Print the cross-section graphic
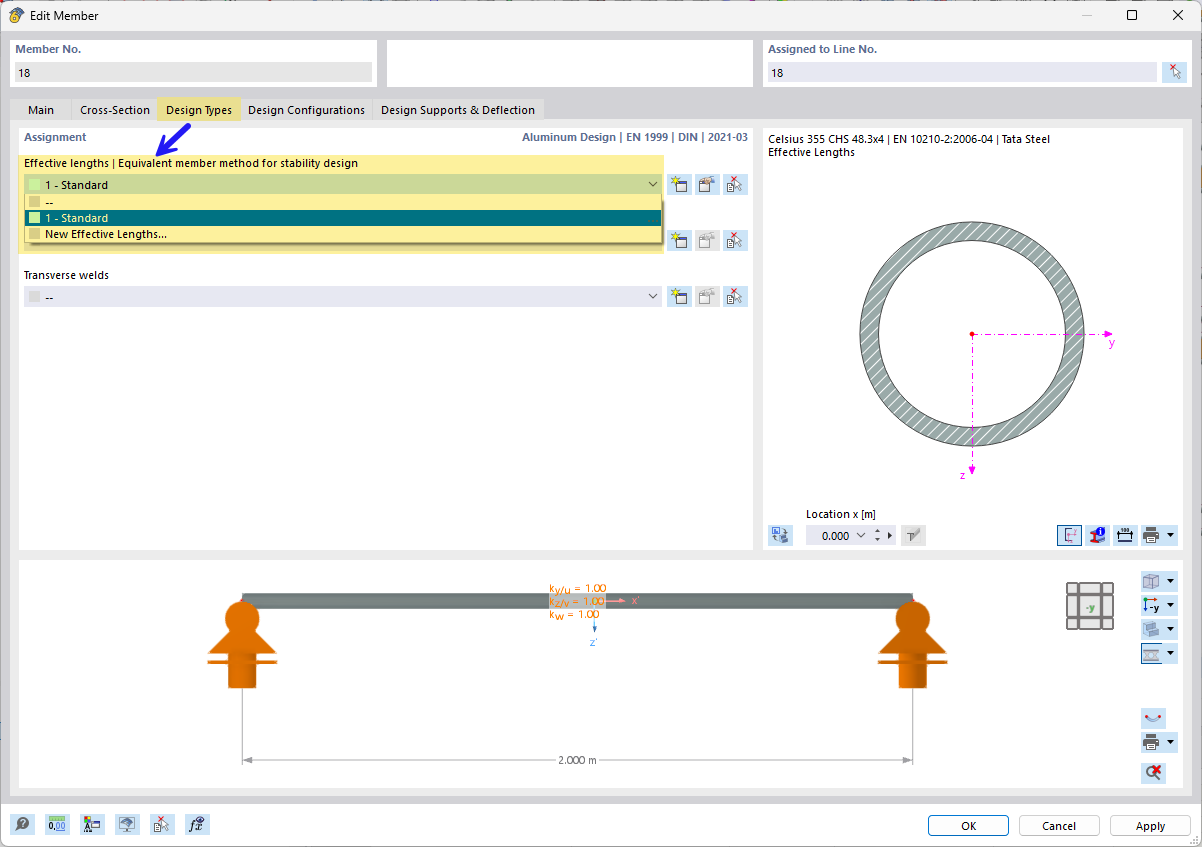This screenshot has height=847, width=1202. coord(1152,535)
